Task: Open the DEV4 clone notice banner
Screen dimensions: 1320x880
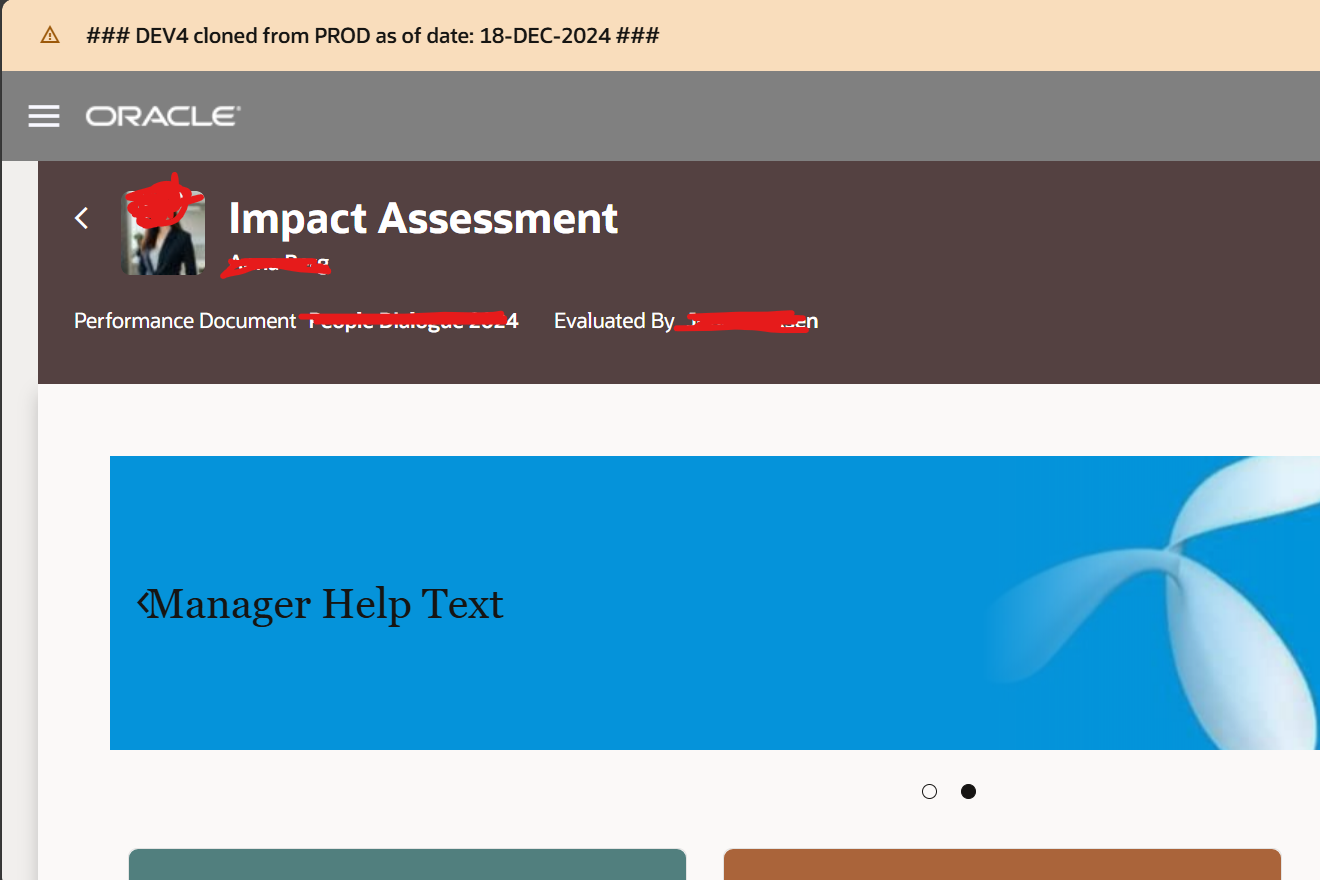Action: [370, 35]
